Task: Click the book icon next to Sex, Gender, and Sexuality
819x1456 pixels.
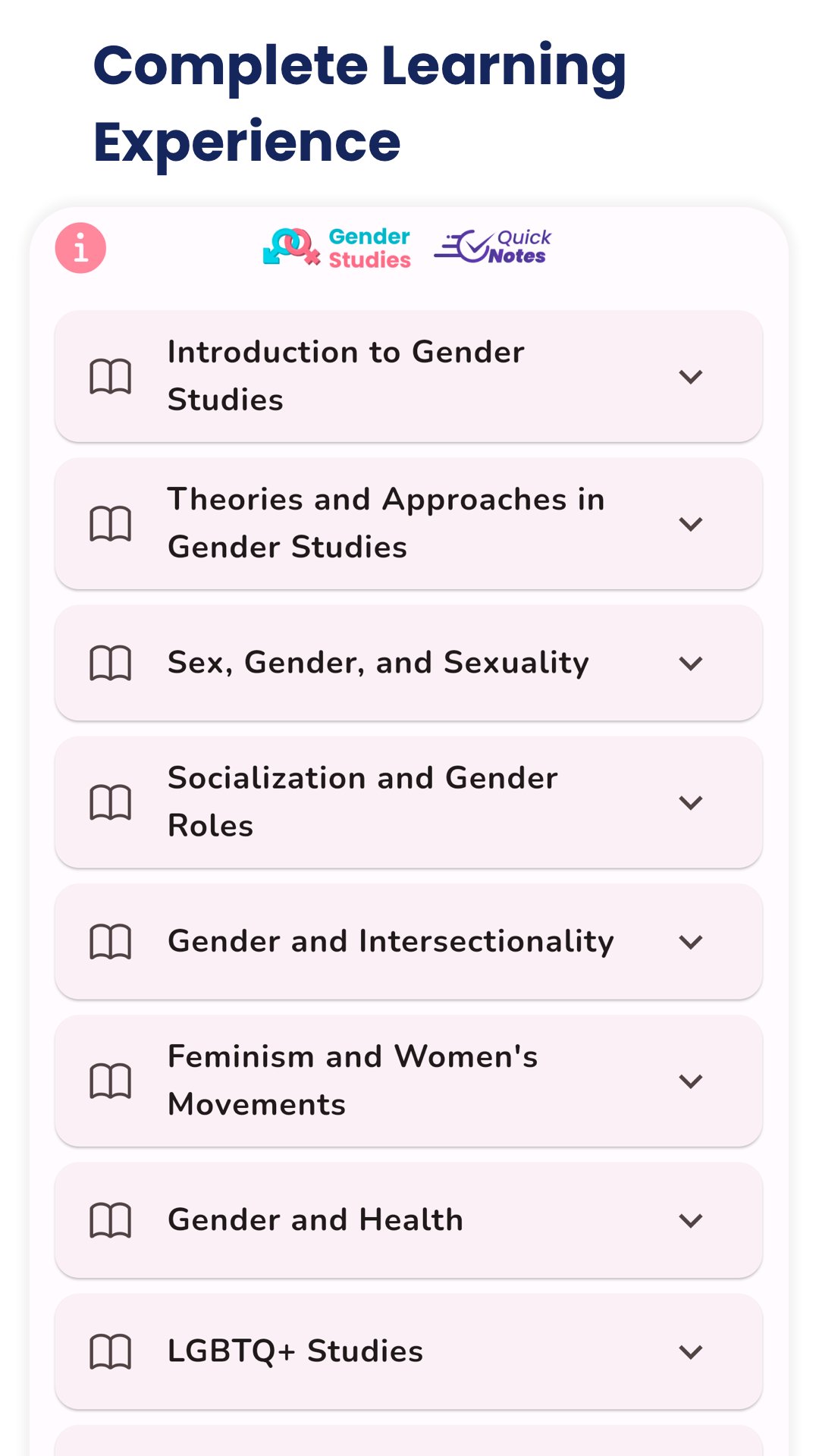Action: pyautogui.click(x=112, y=661)
